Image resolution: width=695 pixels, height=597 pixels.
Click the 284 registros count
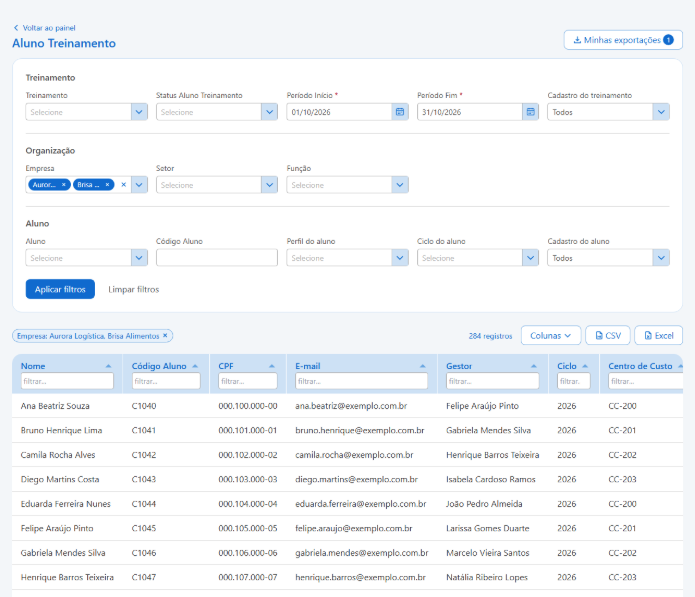click(490, 336)
